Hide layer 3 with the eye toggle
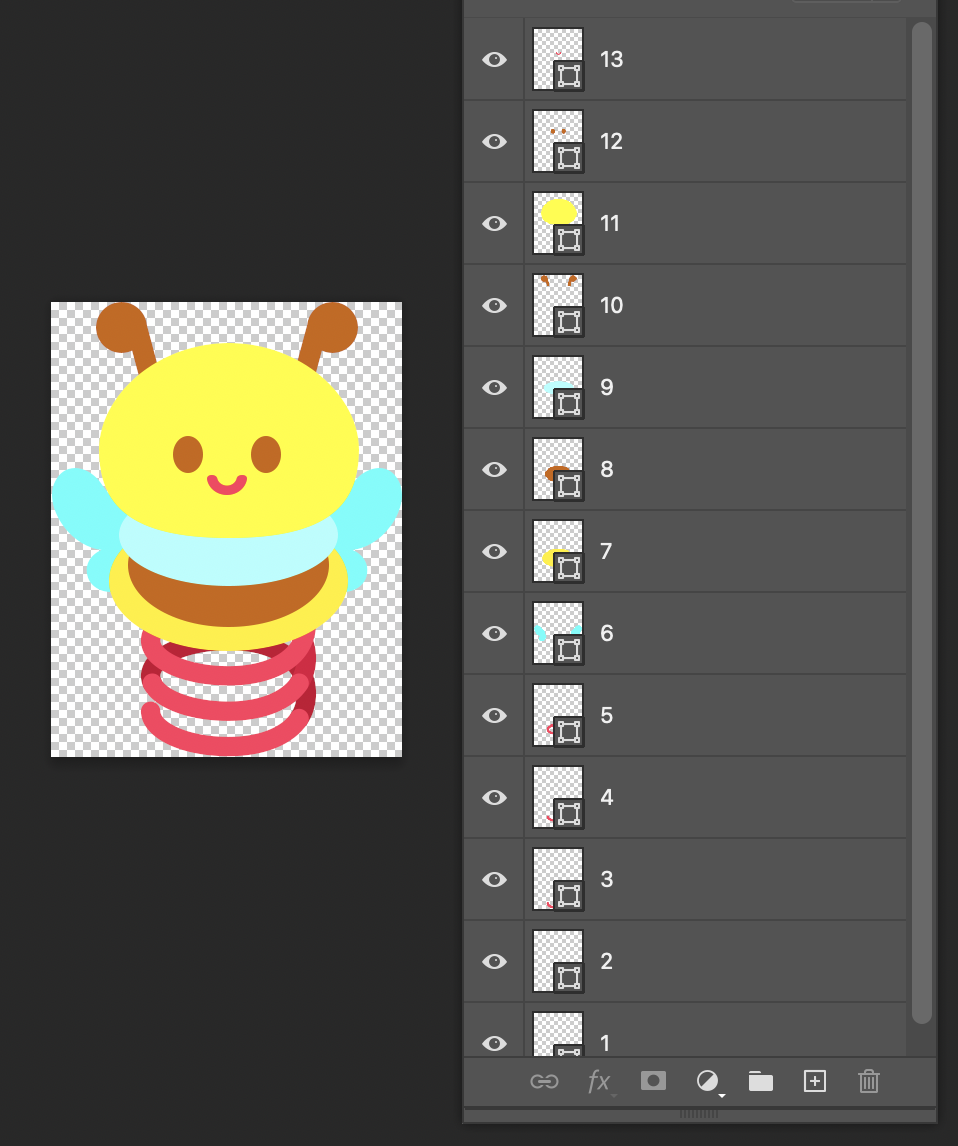 pyautogui.click(x=494, y=879)
